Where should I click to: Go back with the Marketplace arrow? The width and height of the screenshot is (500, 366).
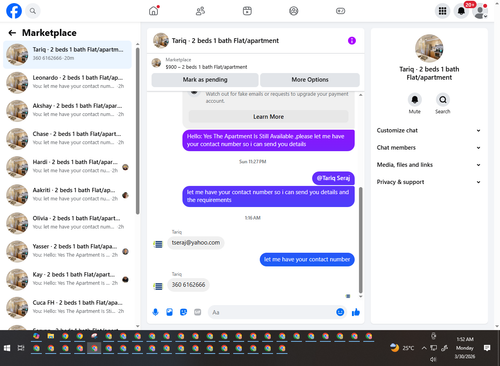pos(12,33)
